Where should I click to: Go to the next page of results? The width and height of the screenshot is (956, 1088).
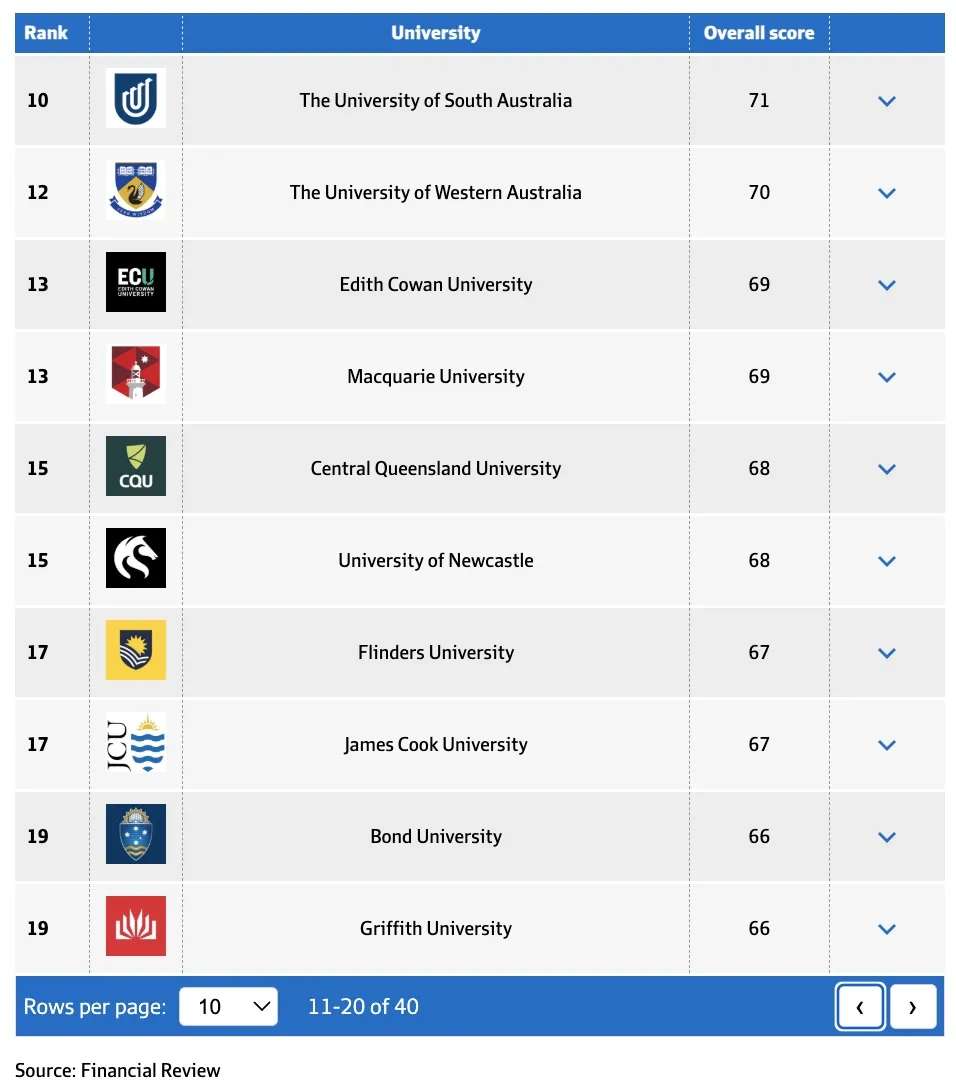point(912,1007)
